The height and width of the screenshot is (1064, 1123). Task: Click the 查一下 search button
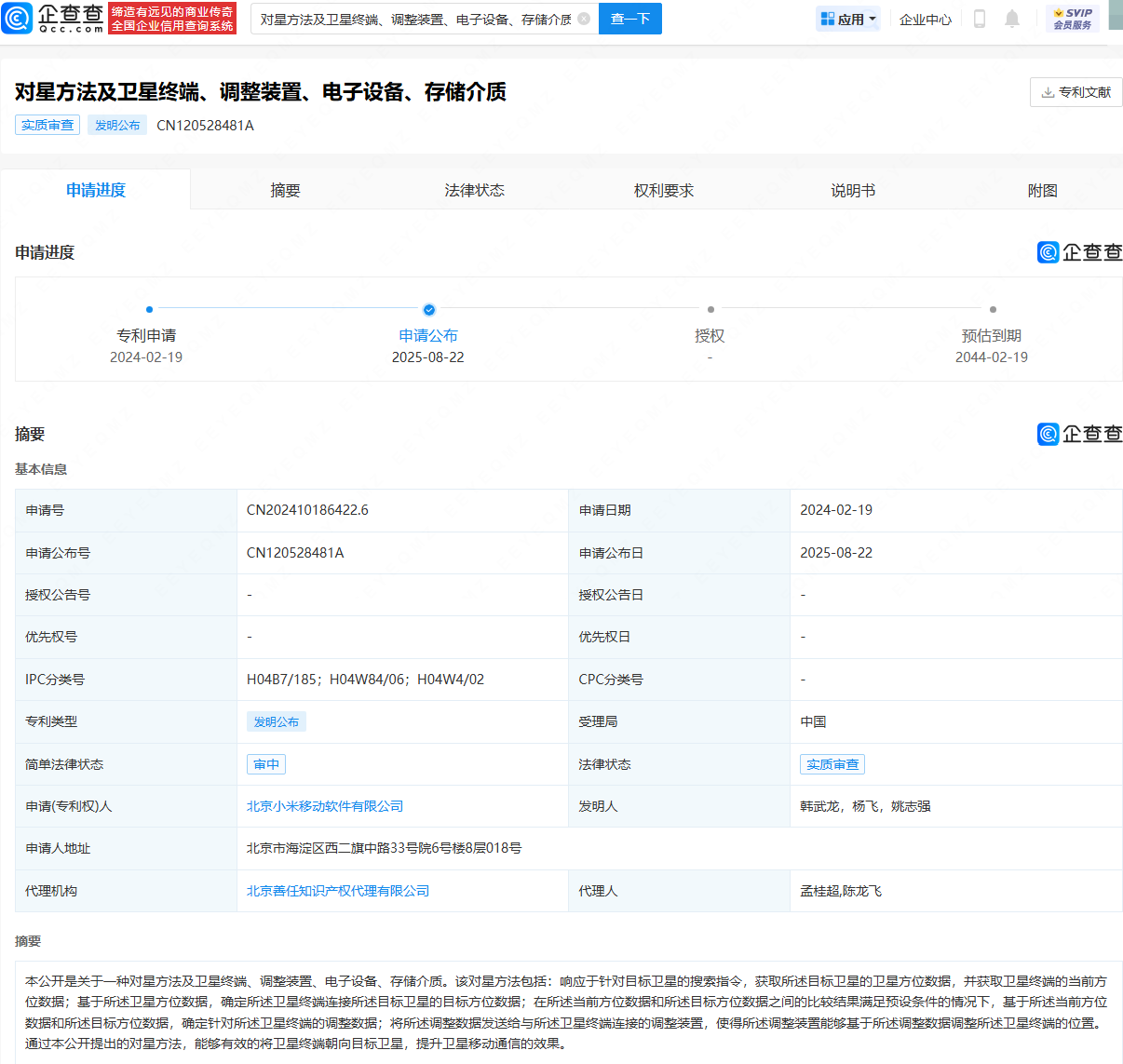(x=630, y=19)
